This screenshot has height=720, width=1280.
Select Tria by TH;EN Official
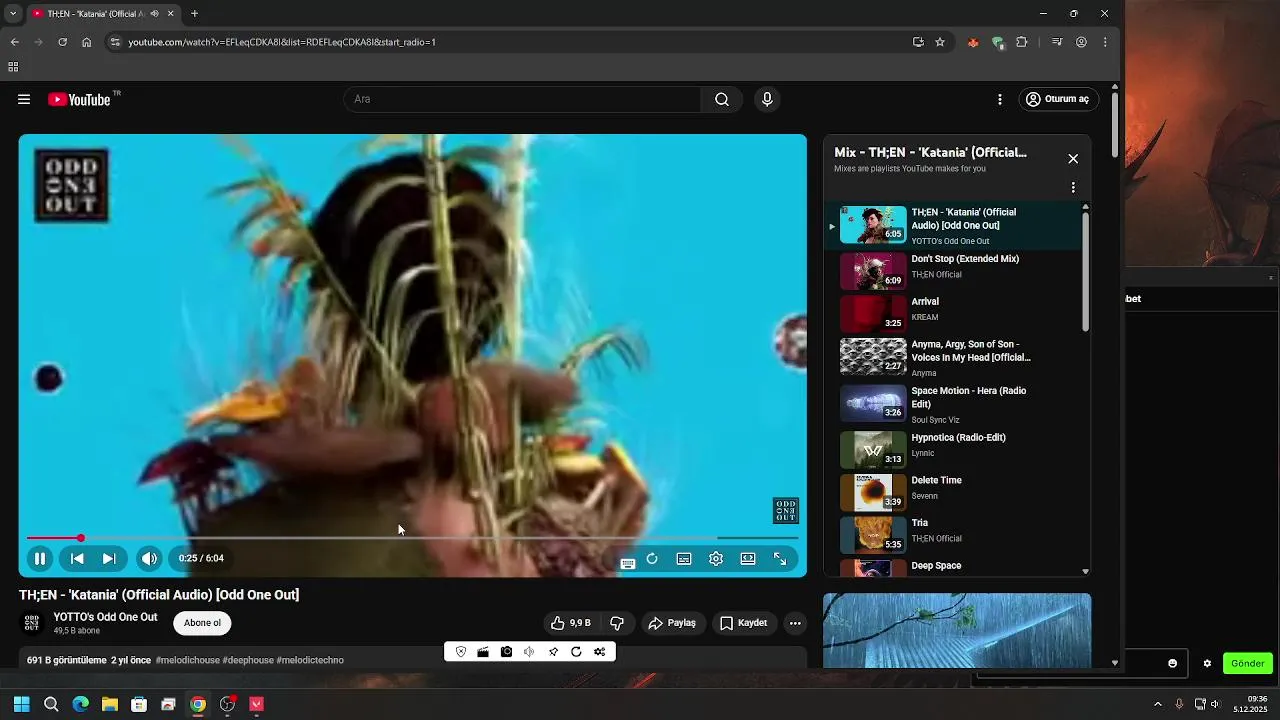(x=953, y=535)
